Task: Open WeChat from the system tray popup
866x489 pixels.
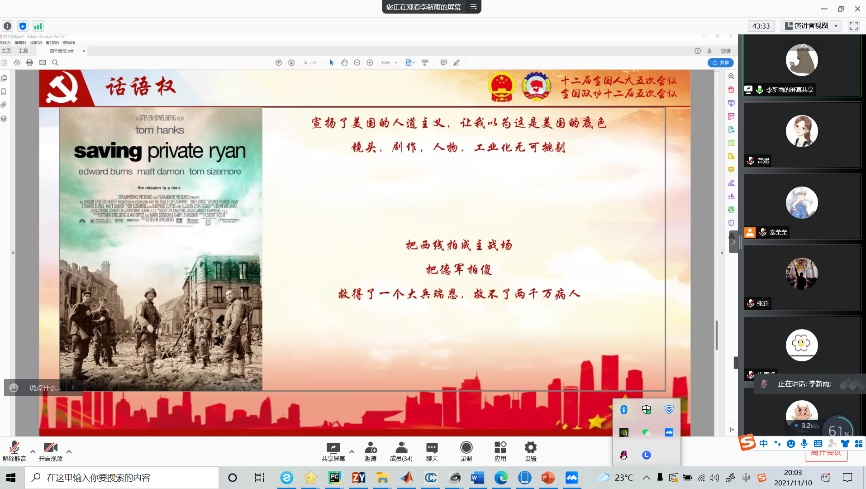Action: [647, 432]
